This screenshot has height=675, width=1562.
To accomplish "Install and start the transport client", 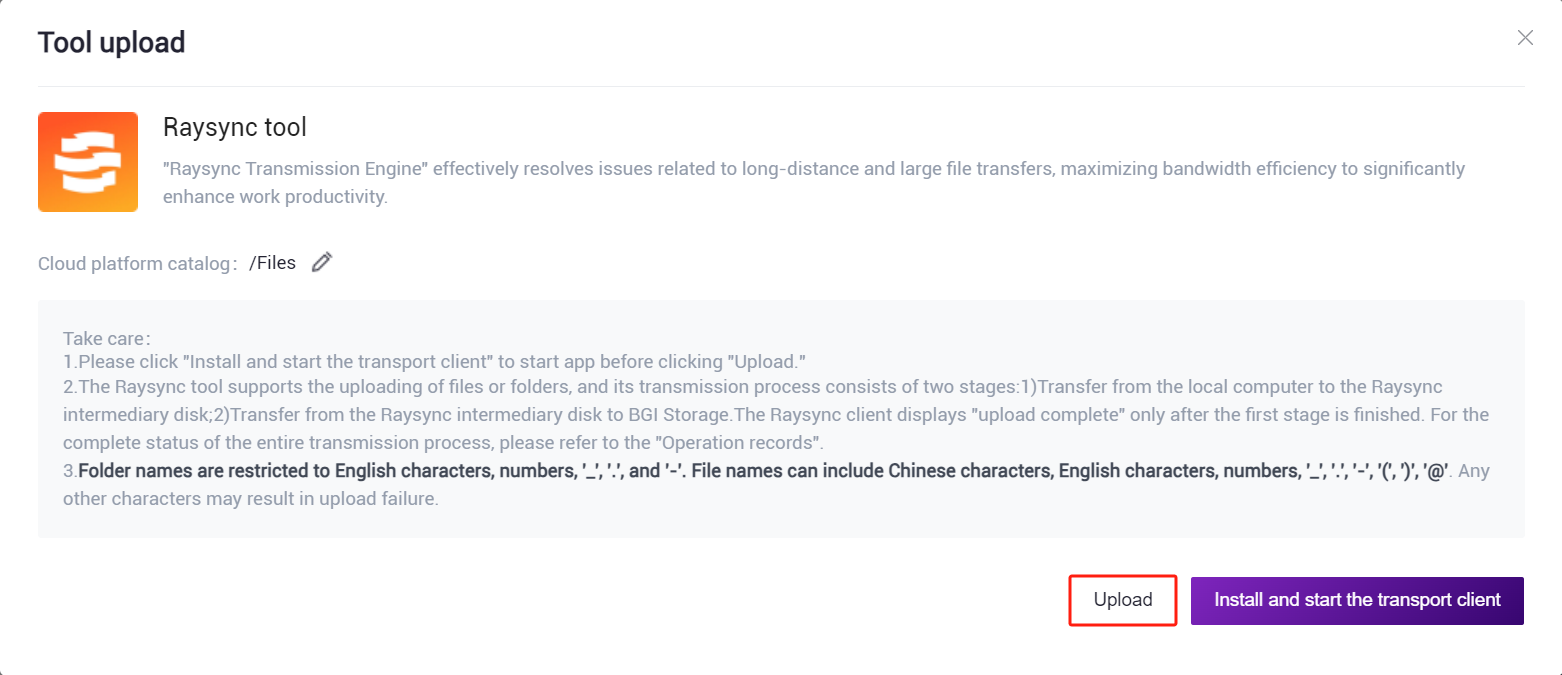I will click(1357, 600).
